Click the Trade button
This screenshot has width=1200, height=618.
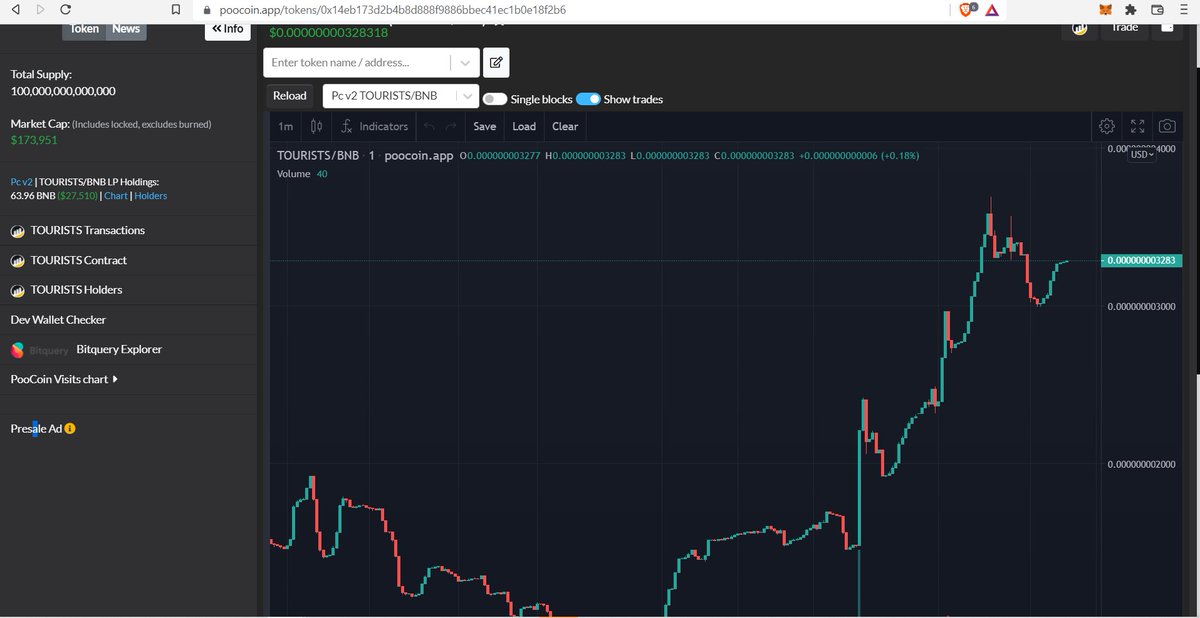pos(1125,29)
